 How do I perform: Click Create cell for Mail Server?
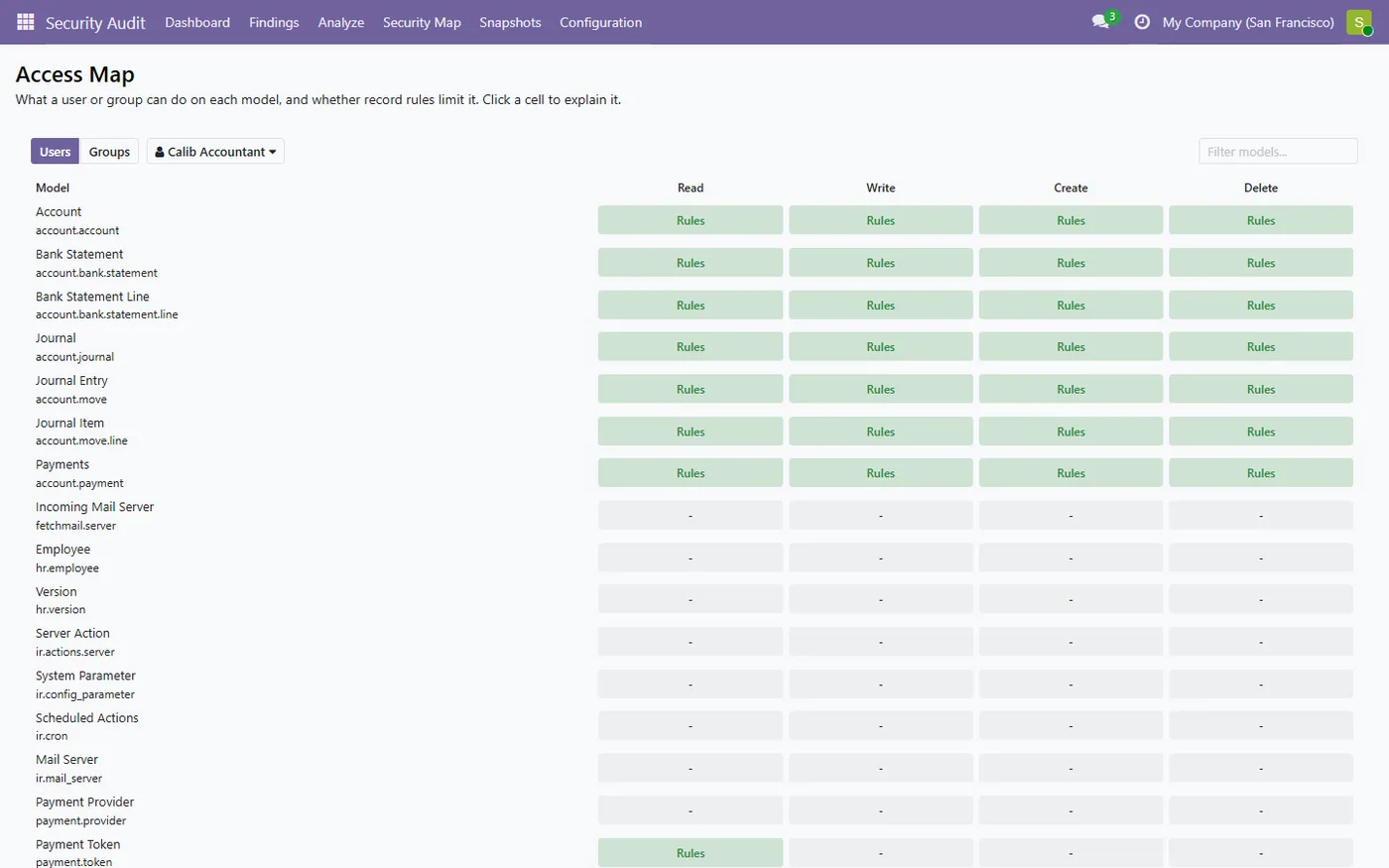(x=1071, y=769)
